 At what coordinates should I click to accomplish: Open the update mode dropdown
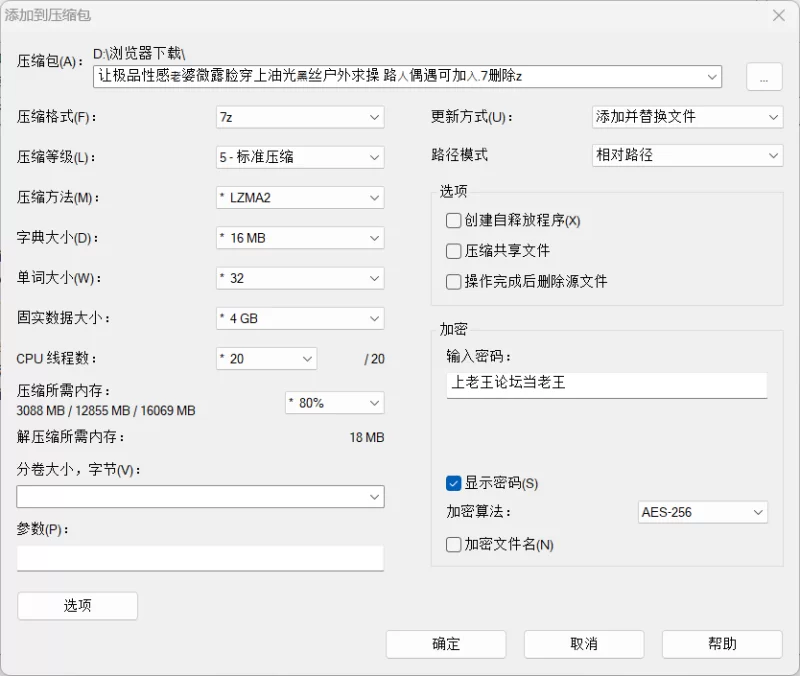687,117
